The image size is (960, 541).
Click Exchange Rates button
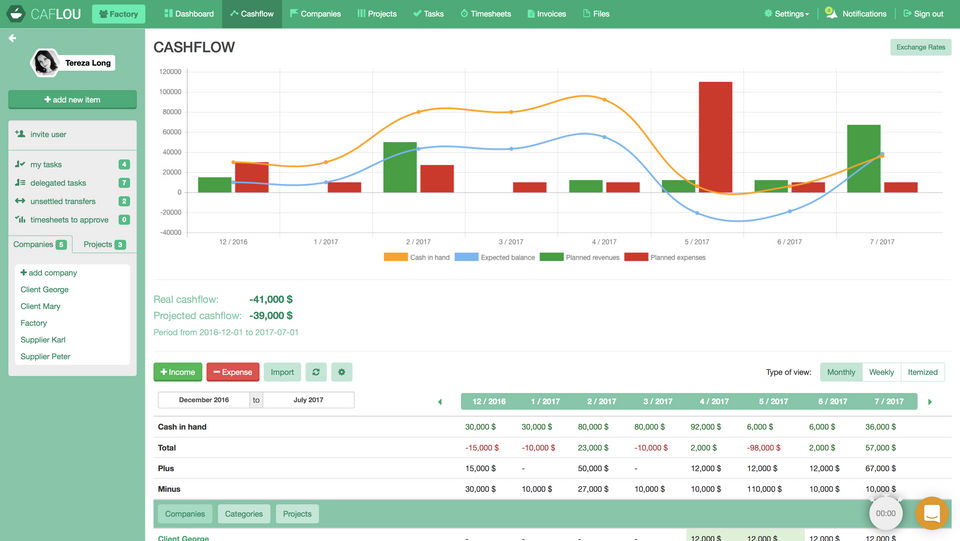pos(920,47)
